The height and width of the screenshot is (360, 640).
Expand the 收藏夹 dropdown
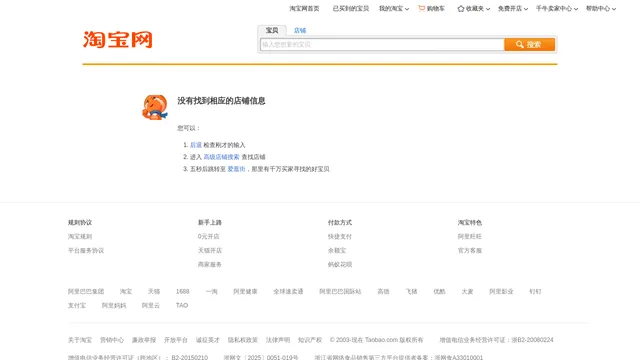[478, 9]
